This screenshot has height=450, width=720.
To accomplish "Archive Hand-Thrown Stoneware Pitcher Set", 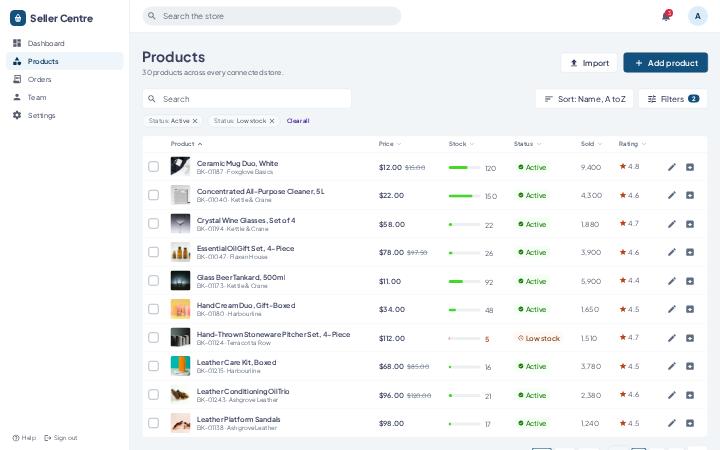I will click(x=690, y=338).
